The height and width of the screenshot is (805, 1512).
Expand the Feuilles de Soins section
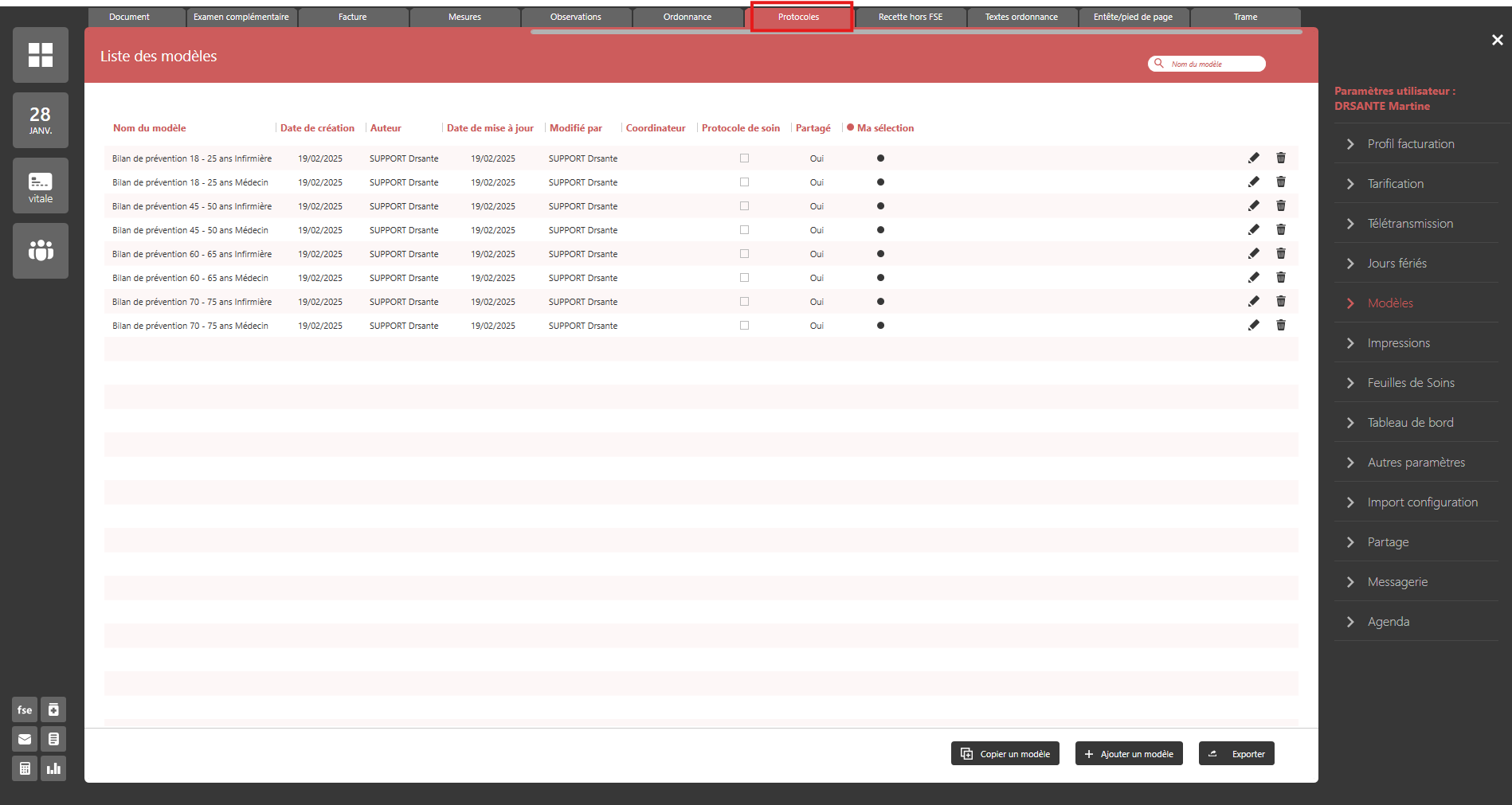1410,383
